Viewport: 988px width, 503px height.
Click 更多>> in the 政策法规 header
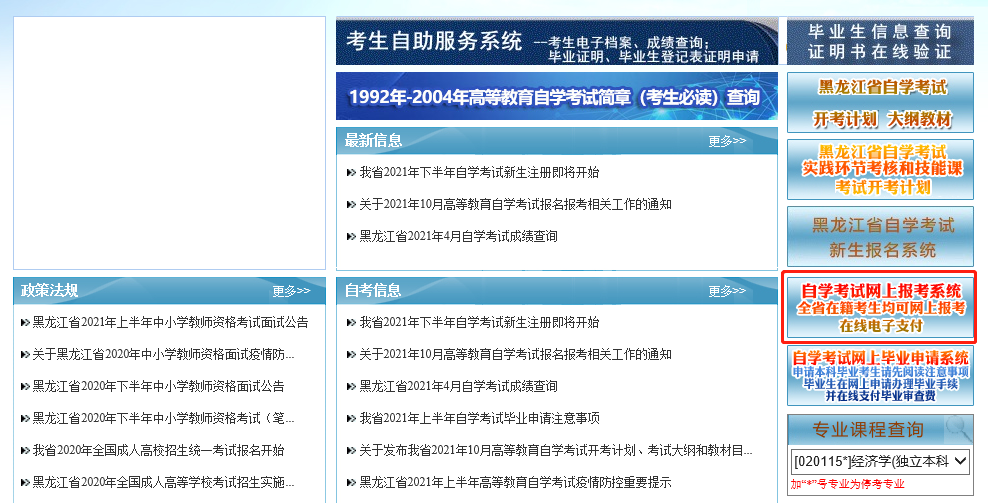coord(291,291)
